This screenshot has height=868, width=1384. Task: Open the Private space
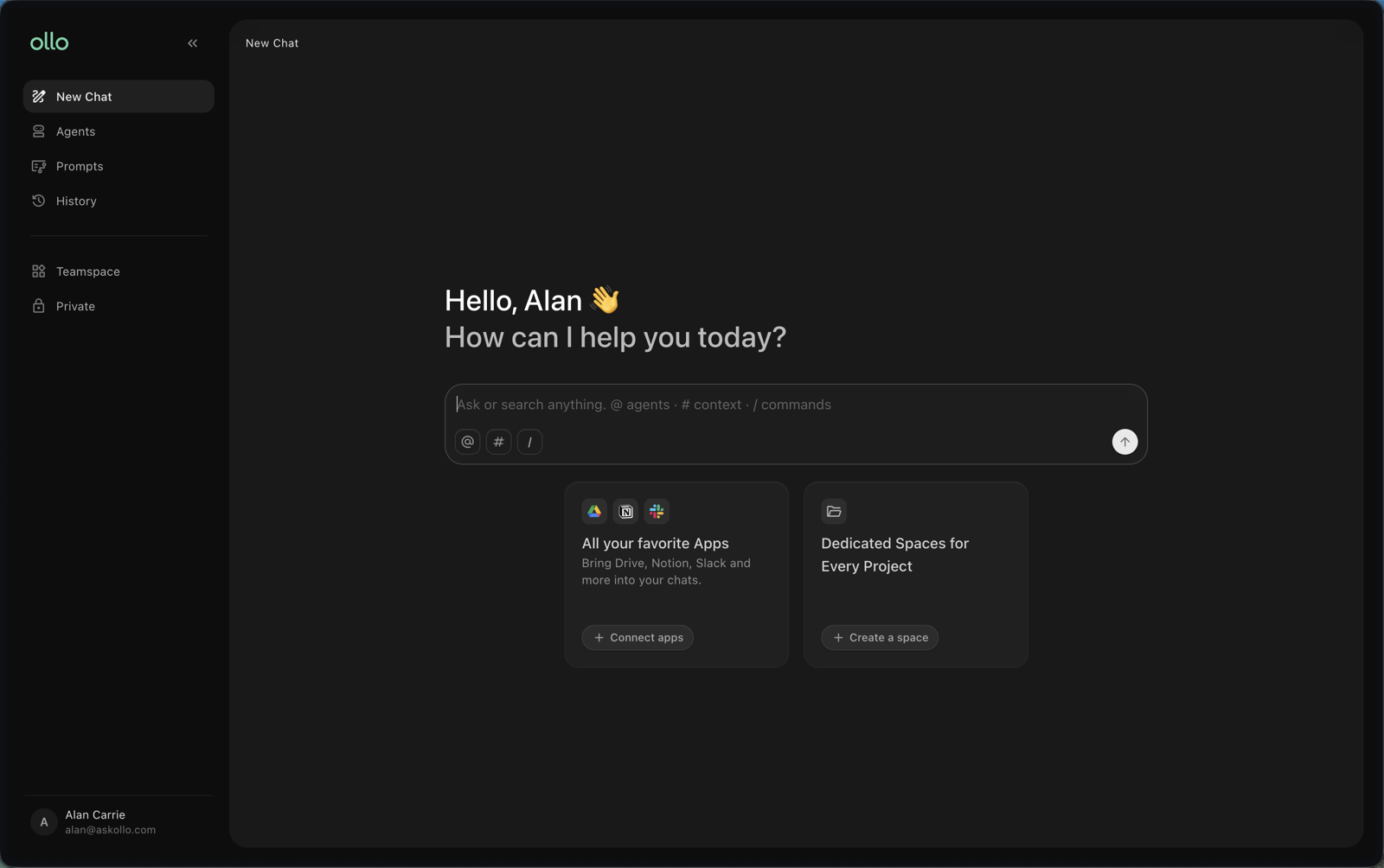tap(119, 306)
